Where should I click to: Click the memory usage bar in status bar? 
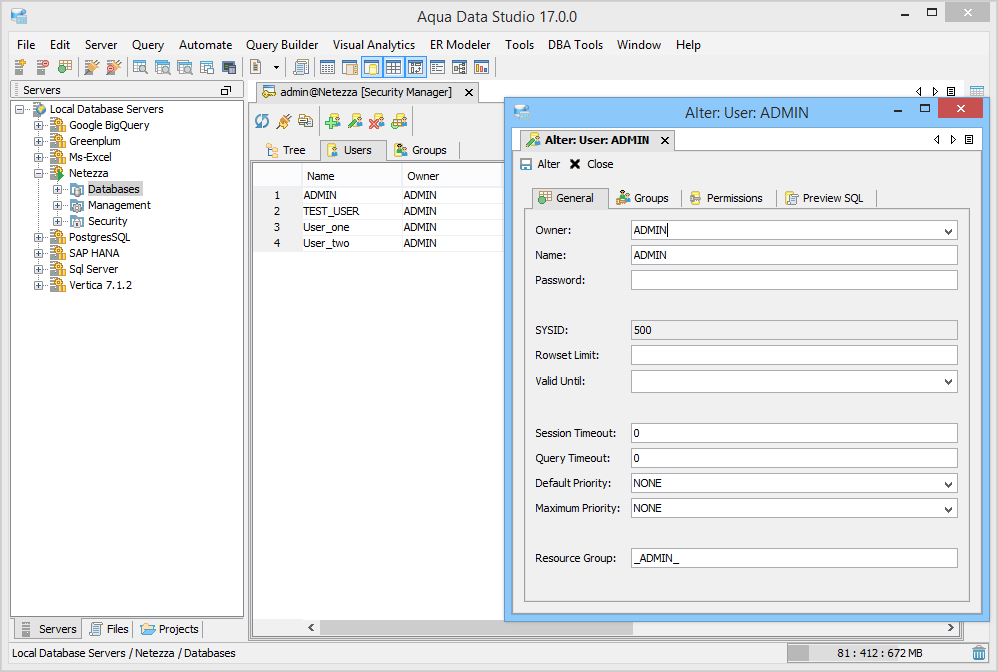coord(878,653)
